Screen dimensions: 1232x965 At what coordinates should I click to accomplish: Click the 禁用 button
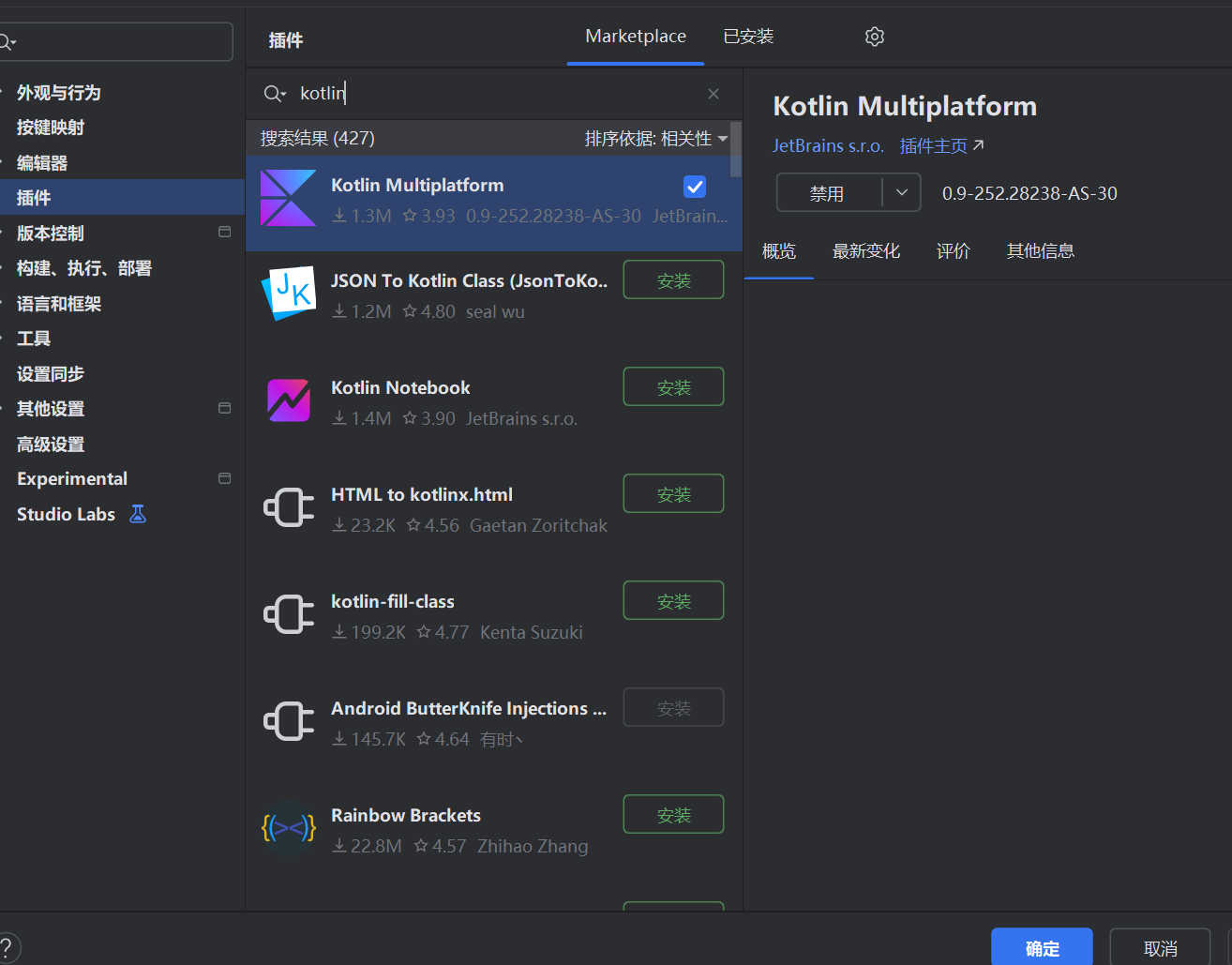tap(829, 193)
